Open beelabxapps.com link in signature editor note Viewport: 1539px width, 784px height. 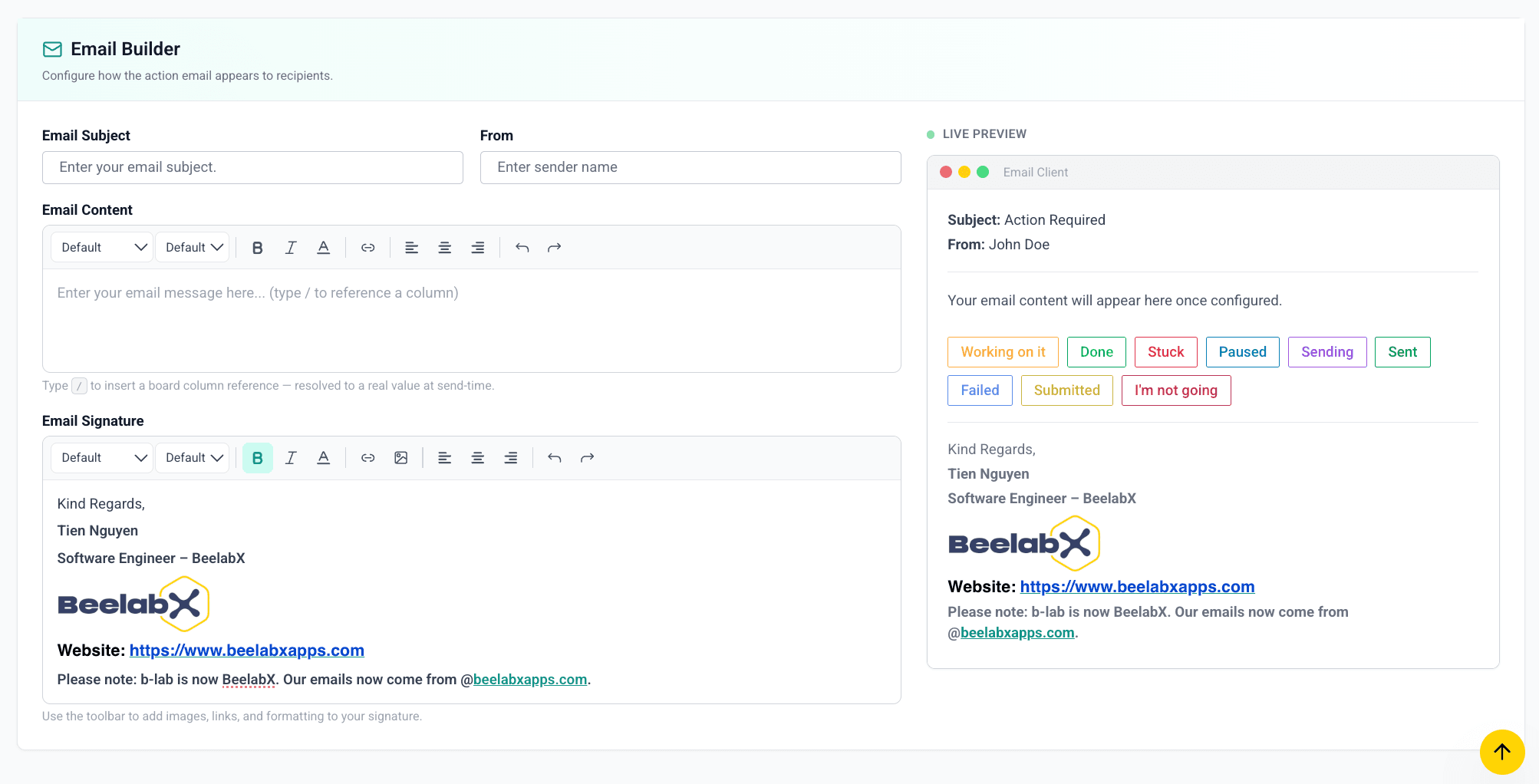click(530, 680)
